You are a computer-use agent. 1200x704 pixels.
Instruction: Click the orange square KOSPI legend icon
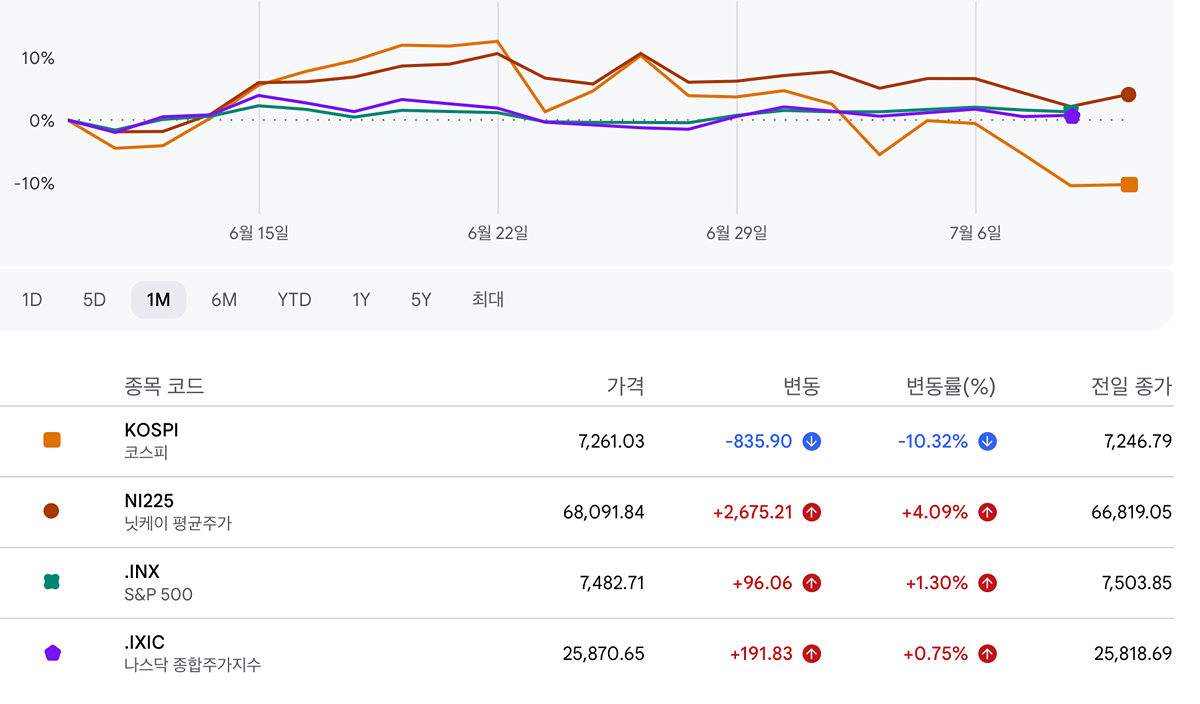(52, 440)
